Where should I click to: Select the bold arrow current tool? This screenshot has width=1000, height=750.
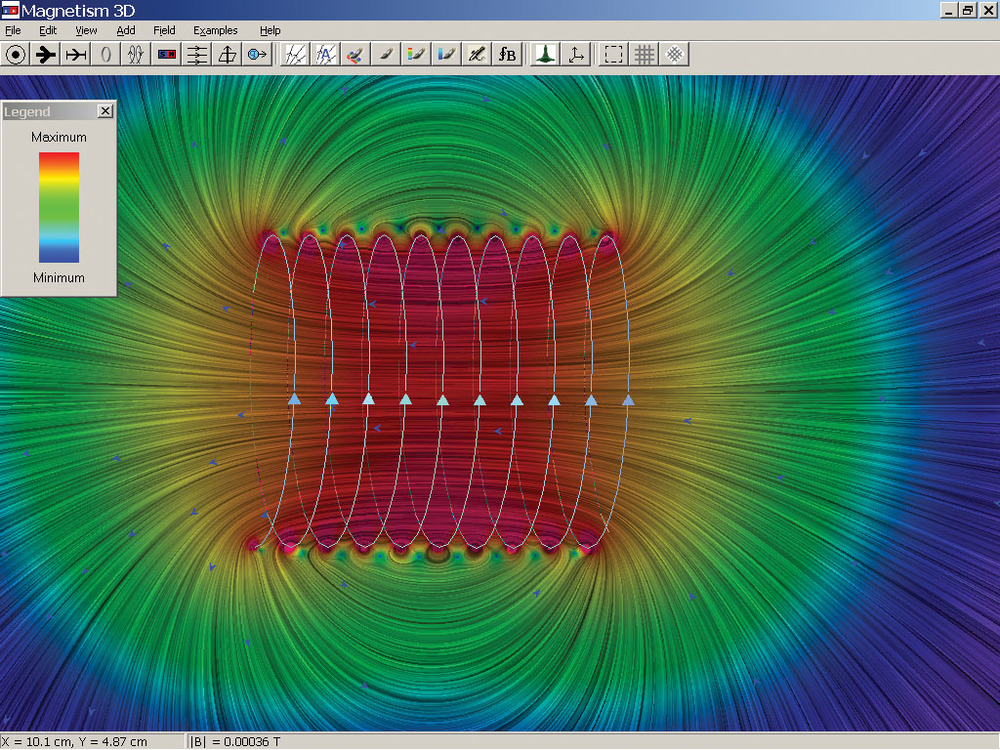click(45, 55)
